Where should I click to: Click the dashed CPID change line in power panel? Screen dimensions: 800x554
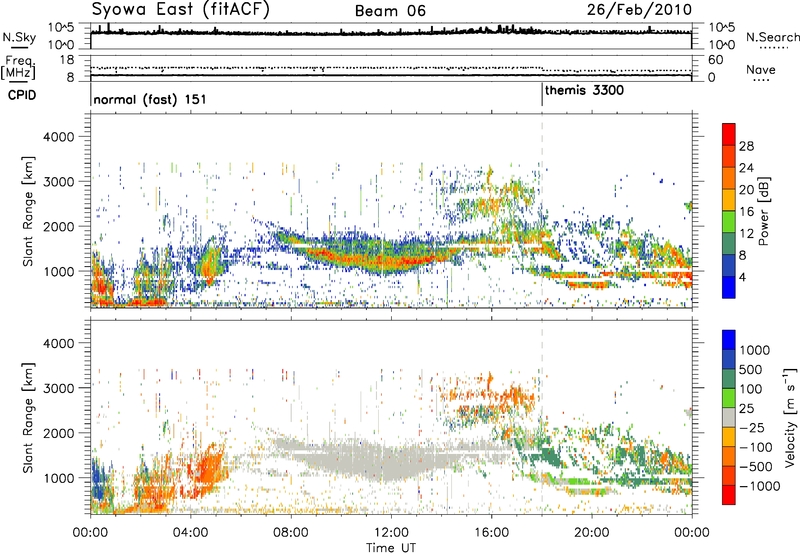[x=542, y=211]
